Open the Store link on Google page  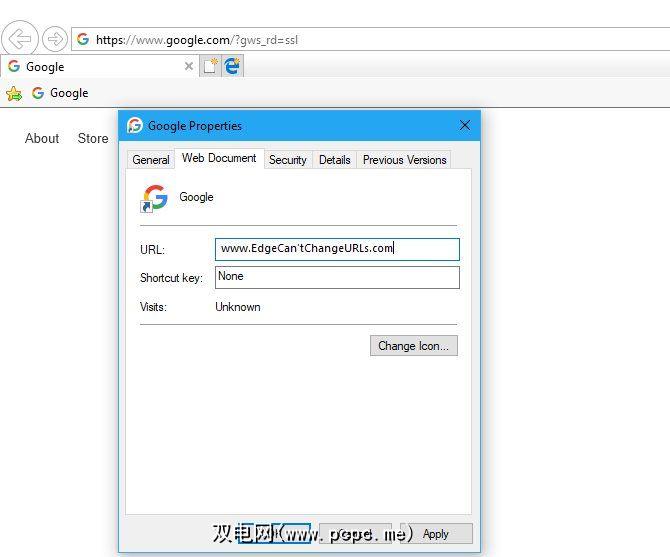coord(93,138)
